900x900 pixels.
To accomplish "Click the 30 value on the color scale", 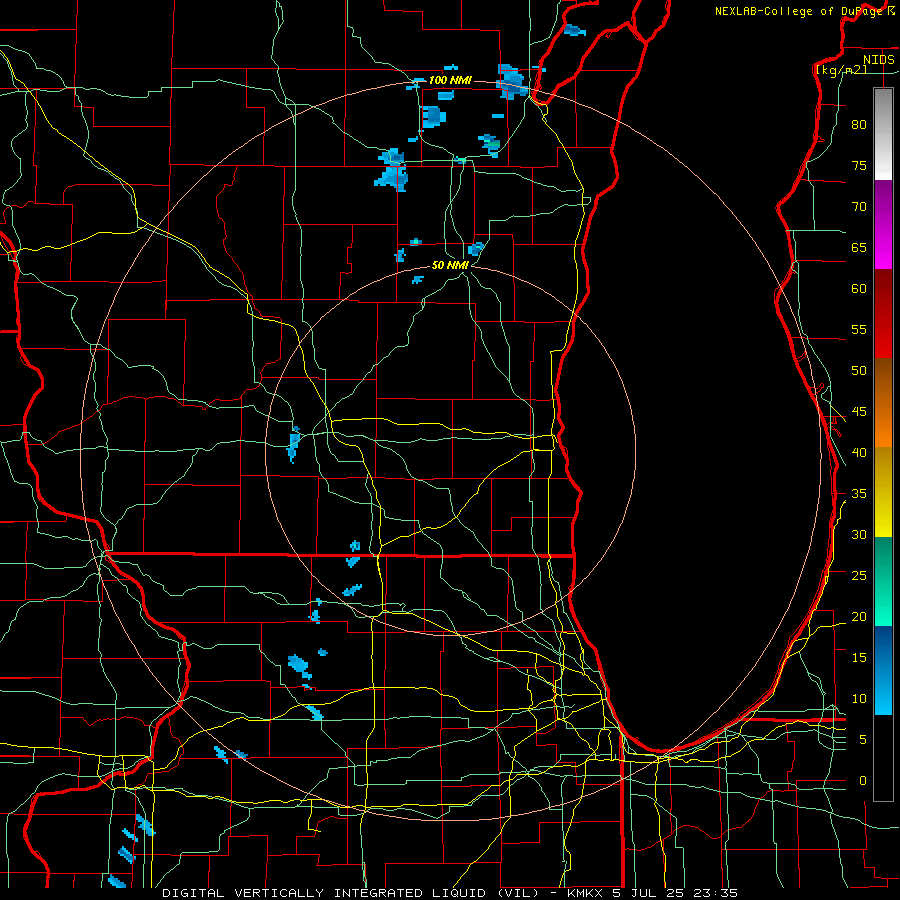I will [x=859, y=535].
